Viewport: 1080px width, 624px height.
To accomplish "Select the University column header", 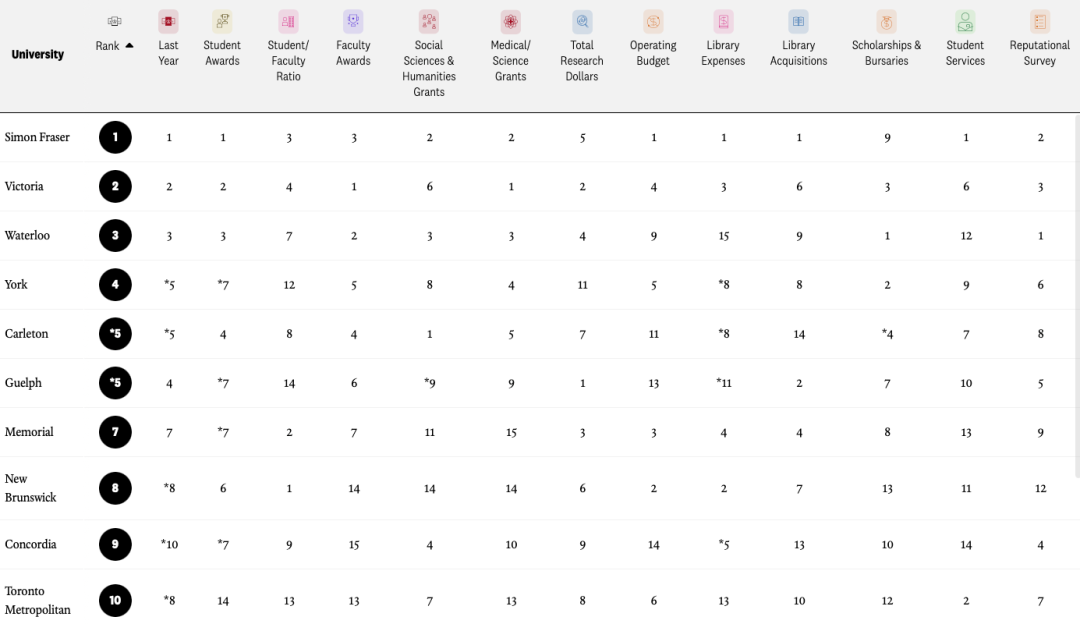I will pyautogui.click(x=38, y=54).
